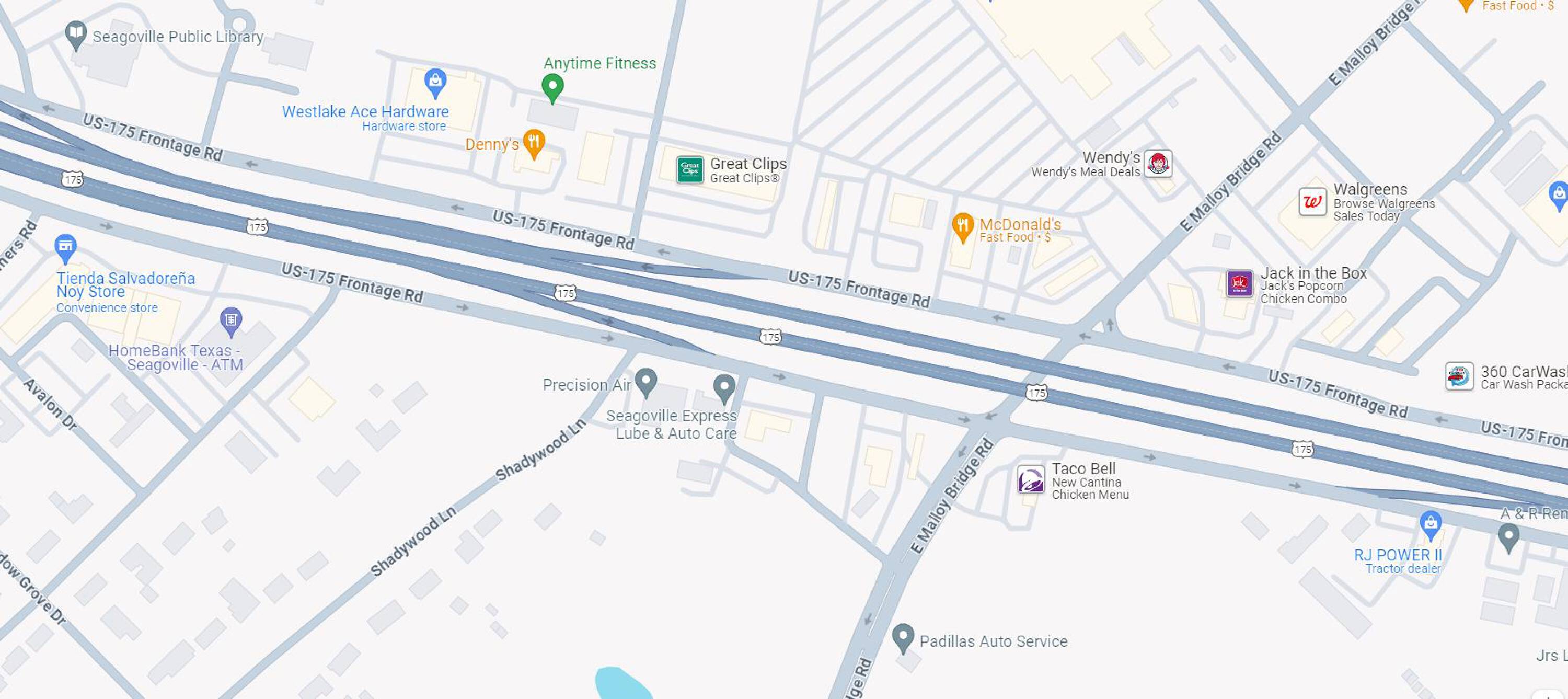The image size is (1568, 699).
Task: Click the Seagoville Public Library pin
Action: click(75, 36)
